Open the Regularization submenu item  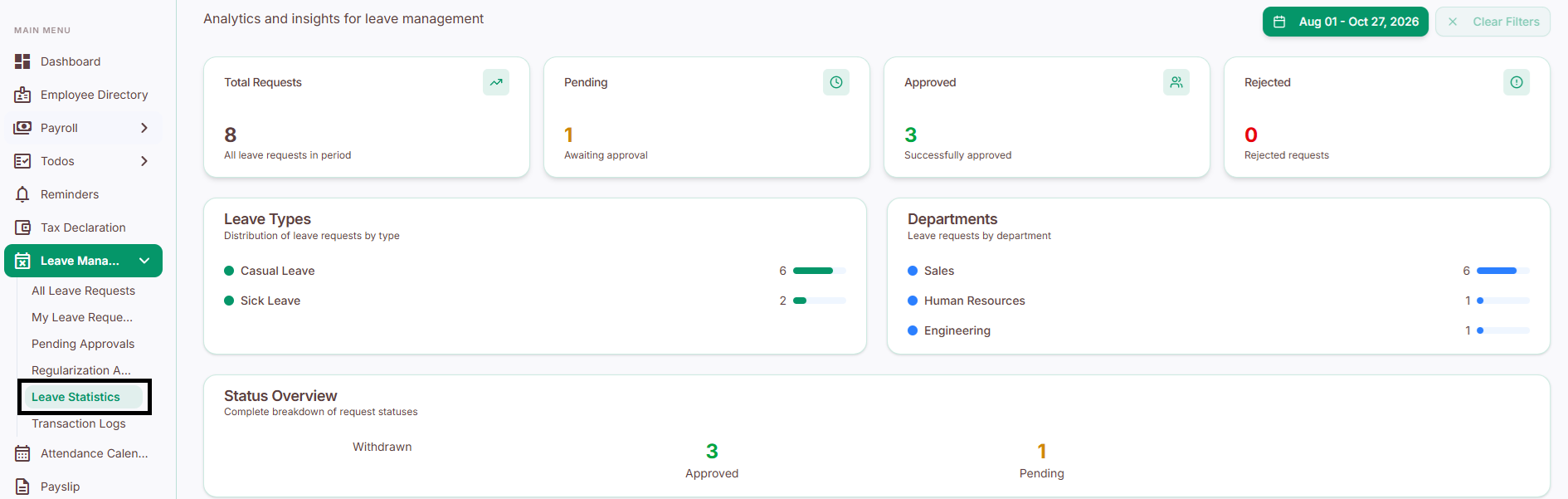(x=81, y=370)
